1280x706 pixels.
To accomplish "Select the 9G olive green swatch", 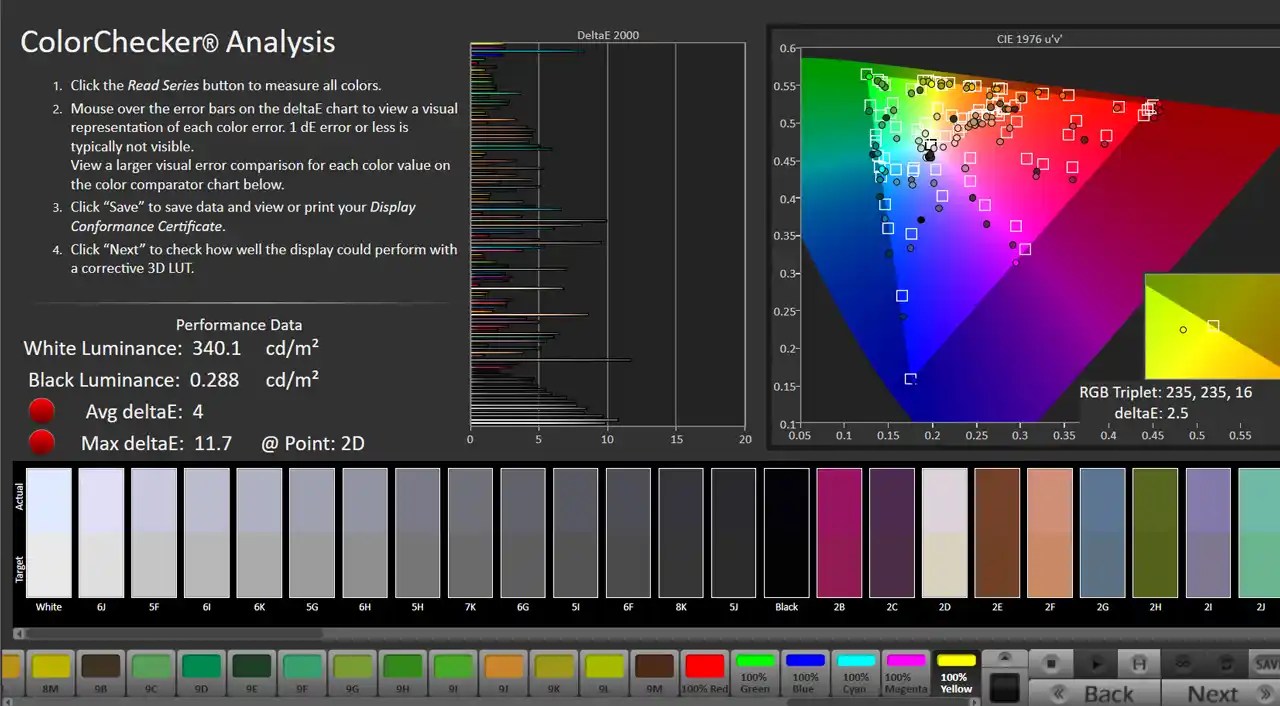I will click(352, 672).
